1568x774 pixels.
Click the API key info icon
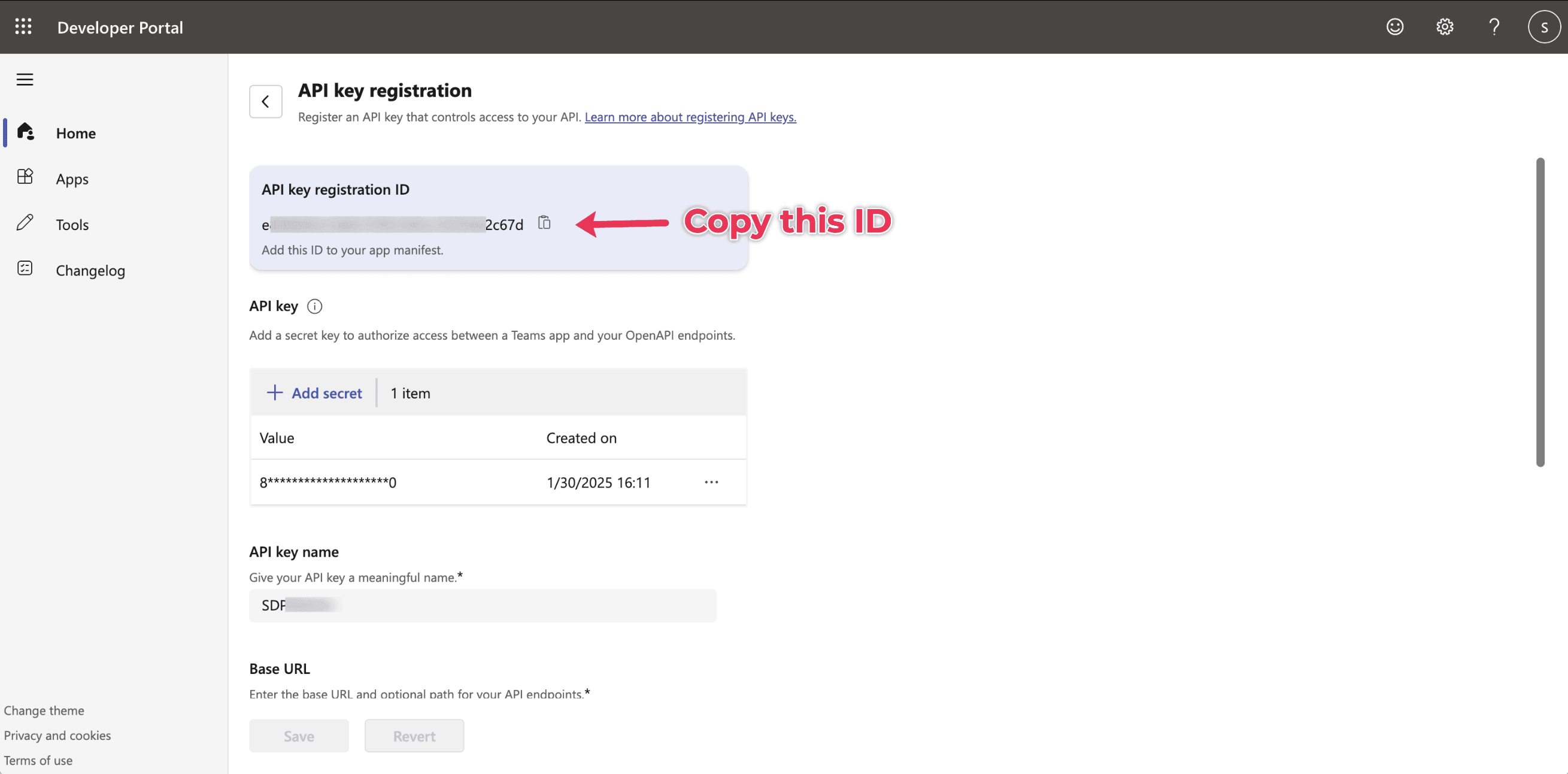click(315, 306)
